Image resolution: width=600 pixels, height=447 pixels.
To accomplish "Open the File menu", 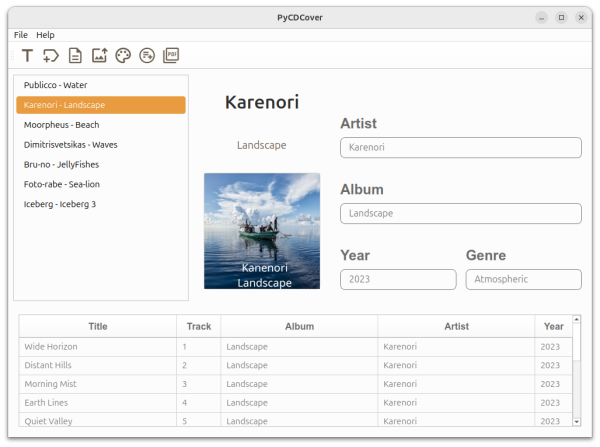I will click(x=21, y=35).
